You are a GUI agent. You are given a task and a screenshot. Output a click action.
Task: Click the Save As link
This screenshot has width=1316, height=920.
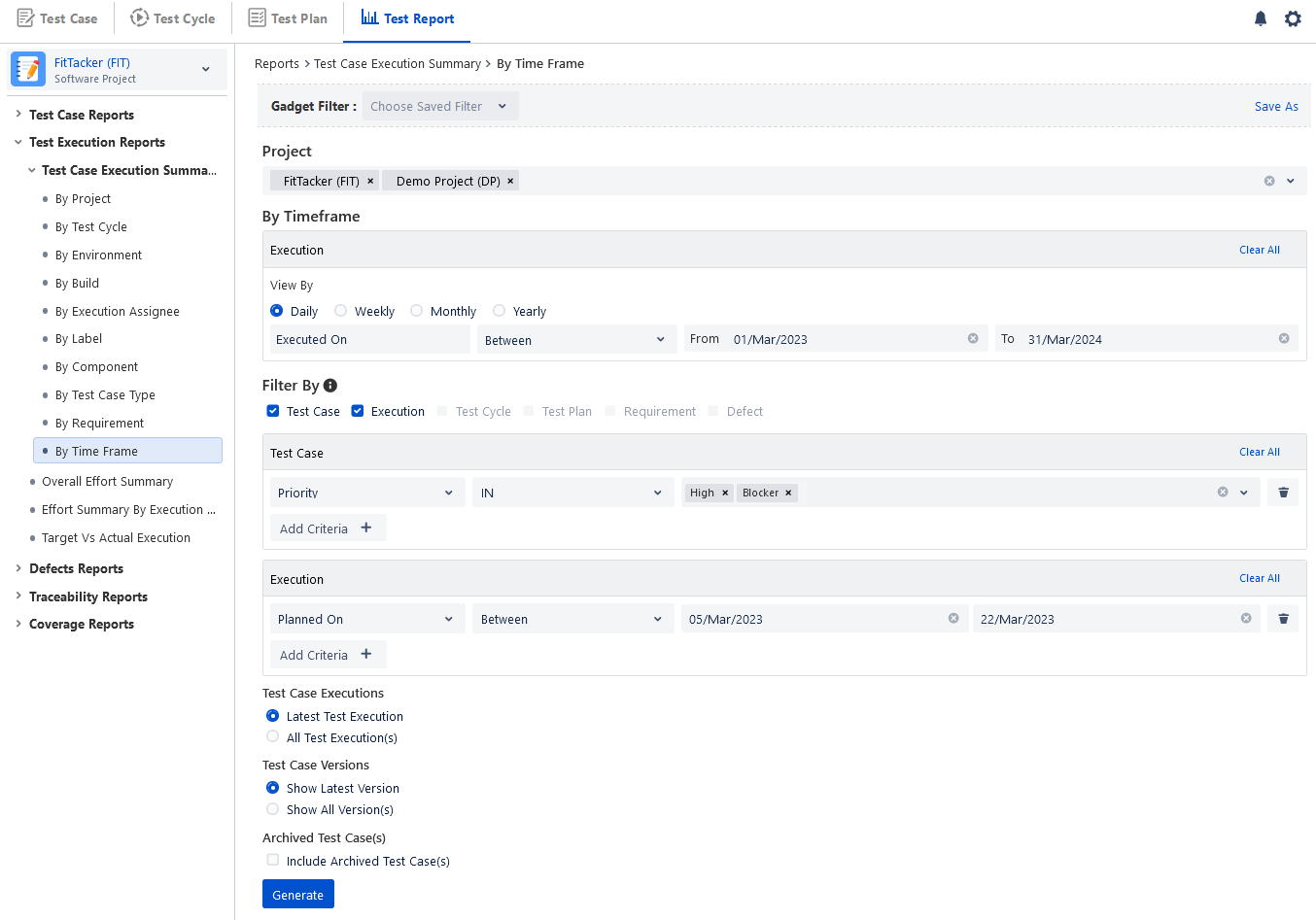tap(1276, 107)
